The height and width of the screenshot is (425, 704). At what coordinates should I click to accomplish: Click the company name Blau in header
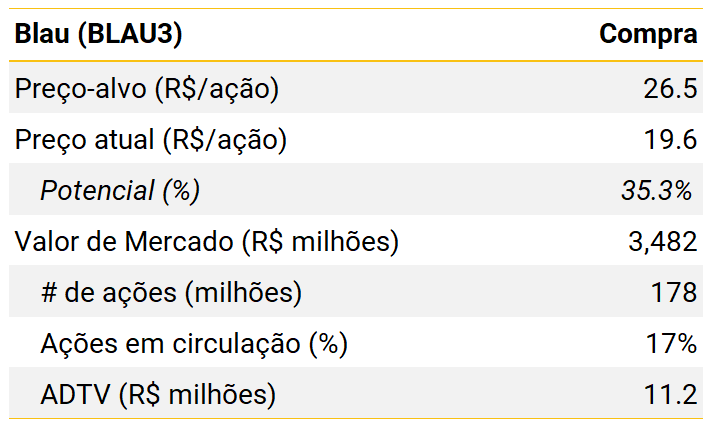[x=40, y=35]
